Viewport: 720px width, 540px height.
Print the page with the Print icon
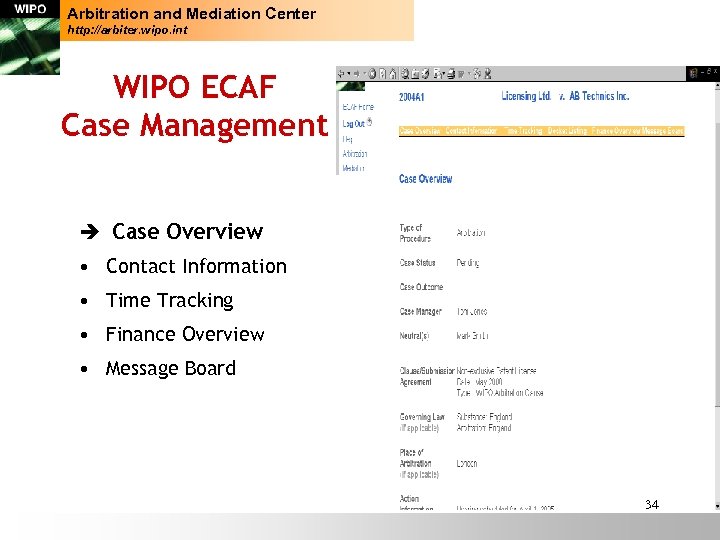click(451, 73)
